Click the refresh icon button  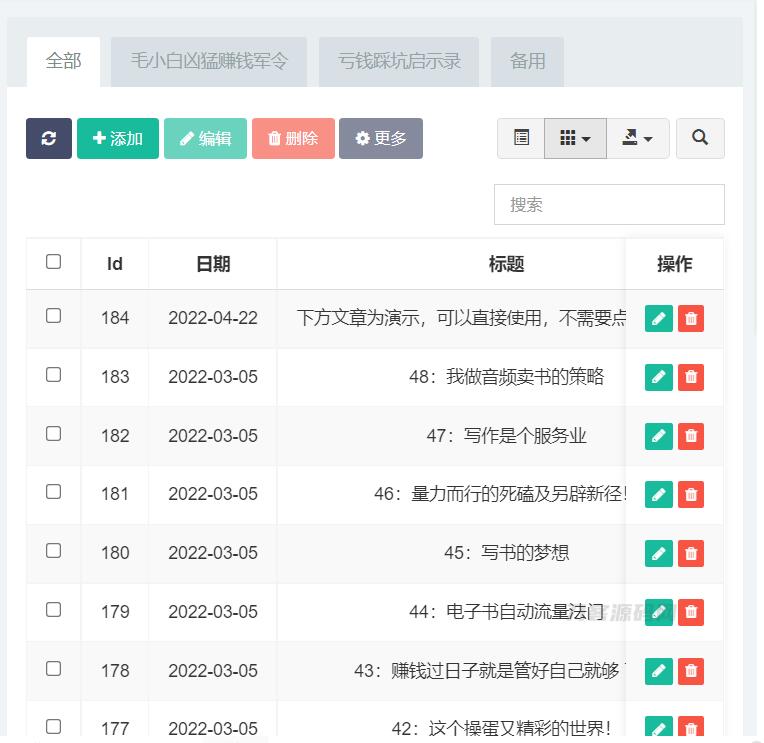point(49,138)
